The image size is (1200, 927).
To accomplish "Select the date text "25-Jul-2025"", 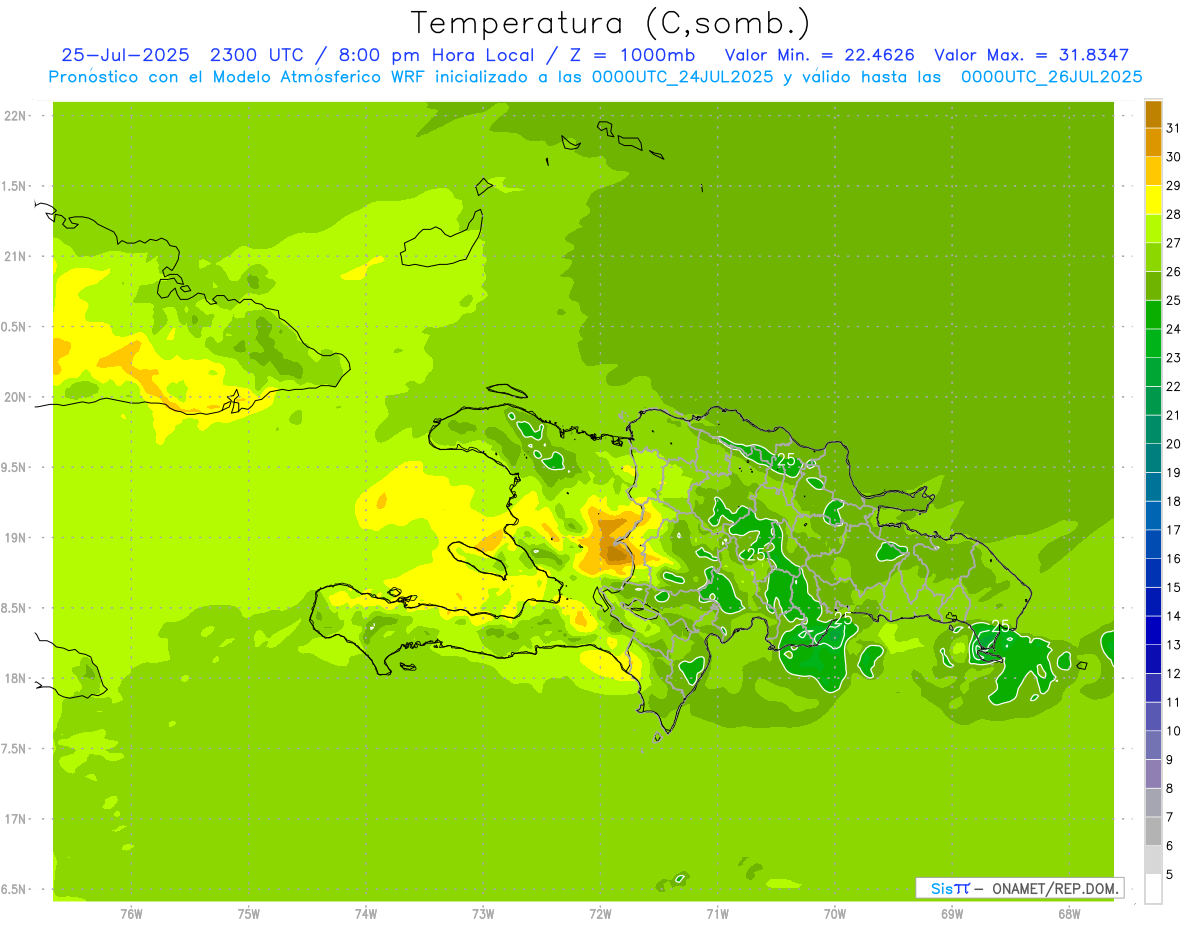I will coord(124,55).
